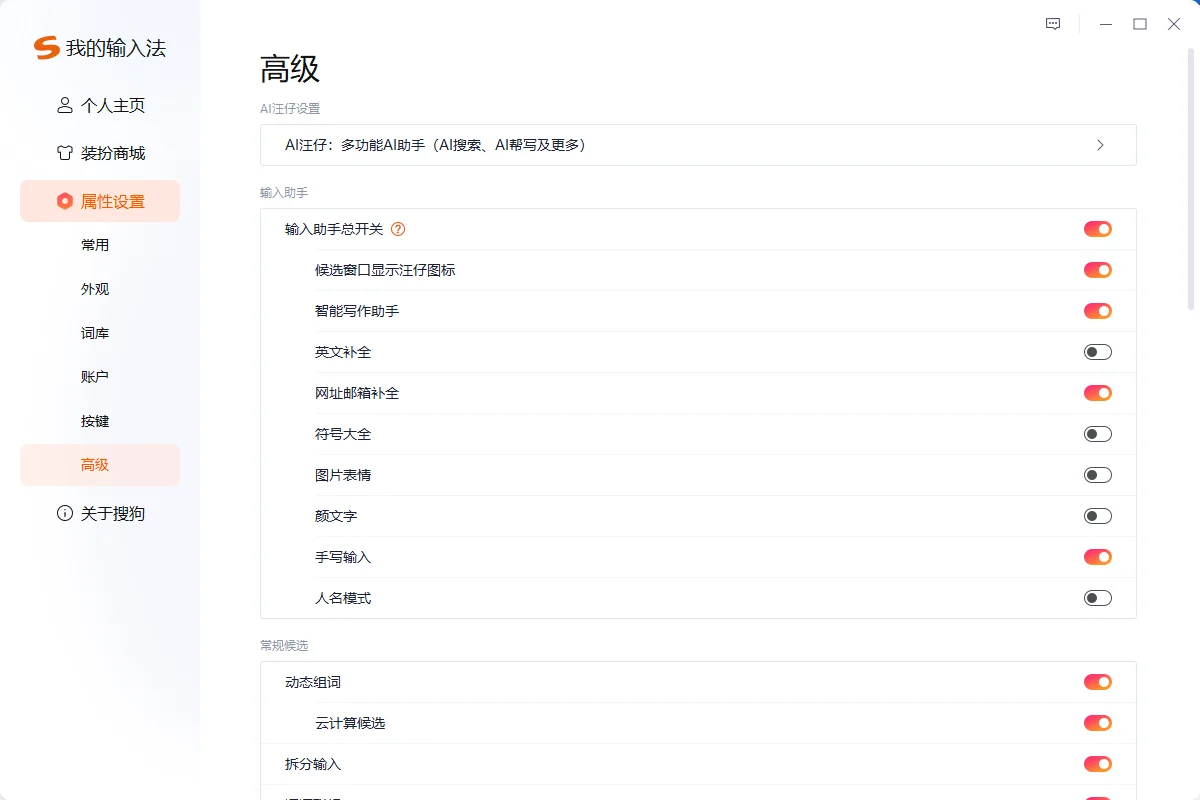Open the 账户 settings section
This screenshot has width=1200, height=800.
[95, 377]
